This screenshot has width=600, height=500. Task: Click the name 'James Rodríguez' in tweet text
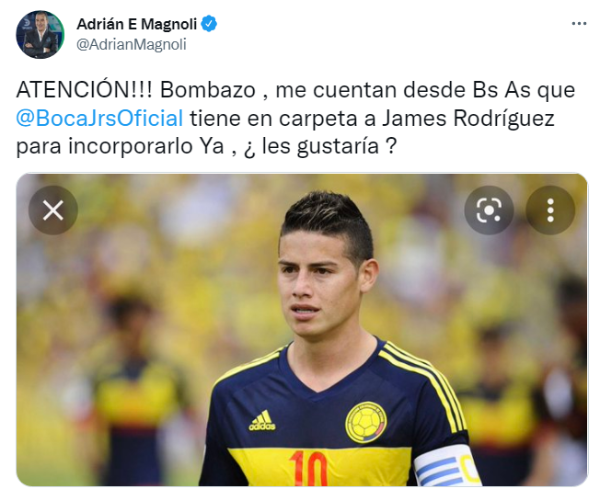[x=468, y=118]
